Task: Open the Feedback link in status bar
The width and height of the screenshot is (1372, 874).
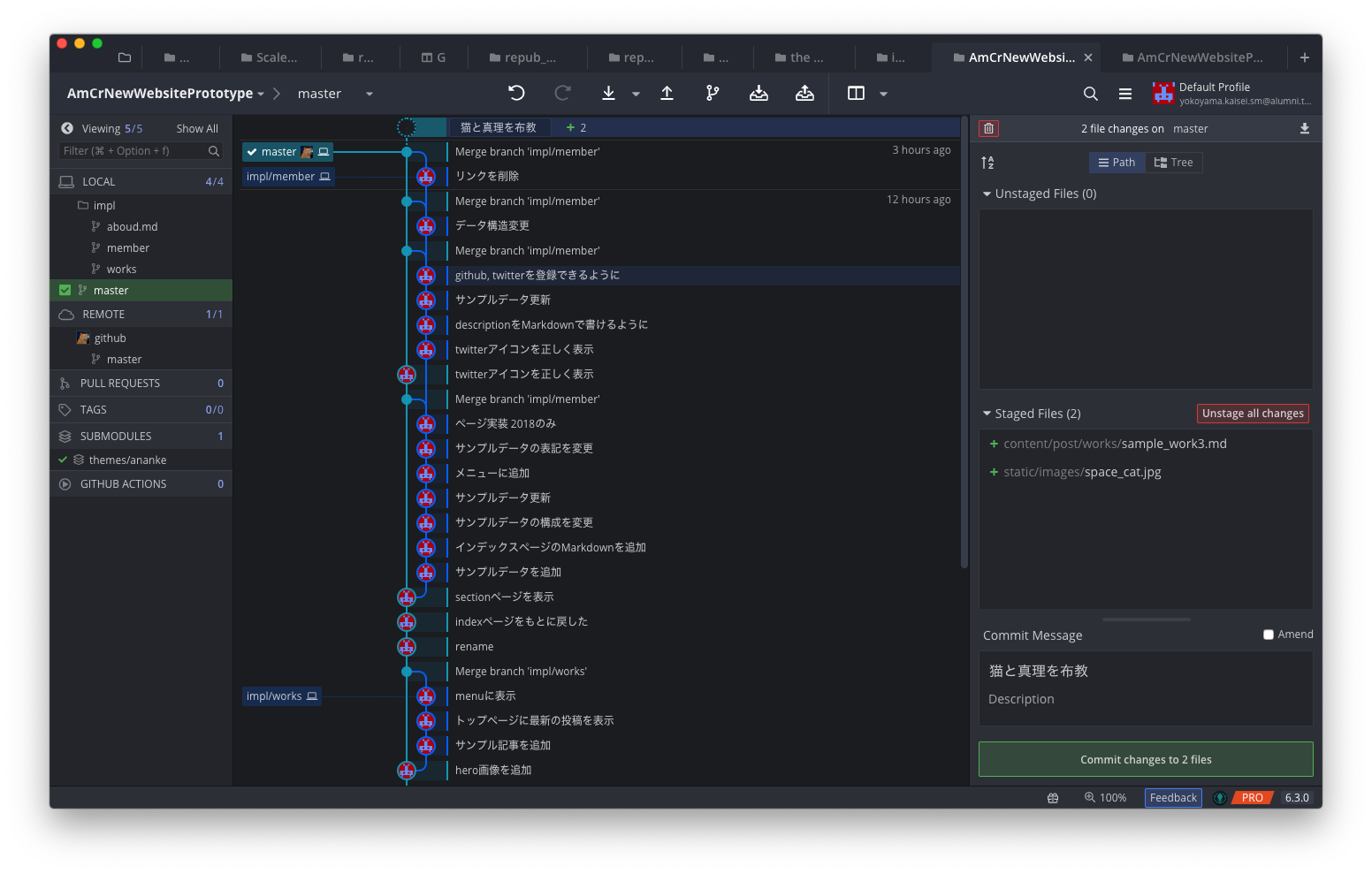Action: [1173, 798]
